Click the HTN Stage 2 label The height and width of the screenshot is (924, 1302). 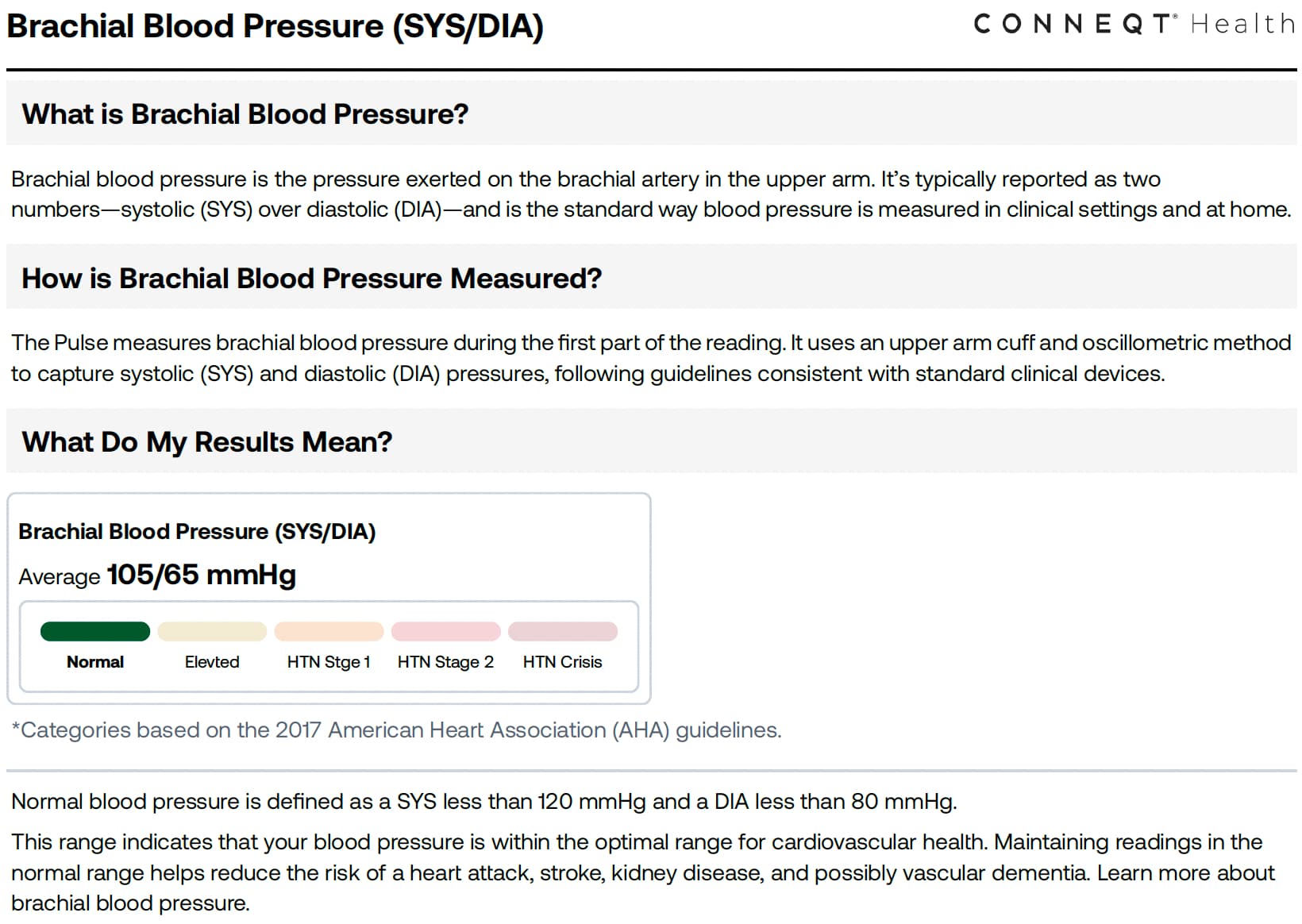[445, 662]
